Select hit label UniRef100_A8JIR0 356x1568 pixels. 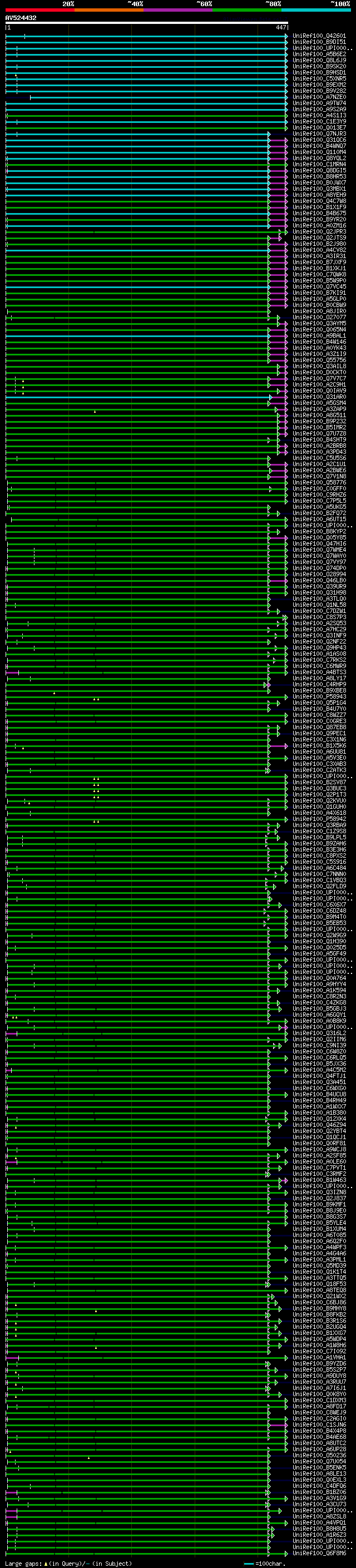pyautogui.click(x=319, y=311)
